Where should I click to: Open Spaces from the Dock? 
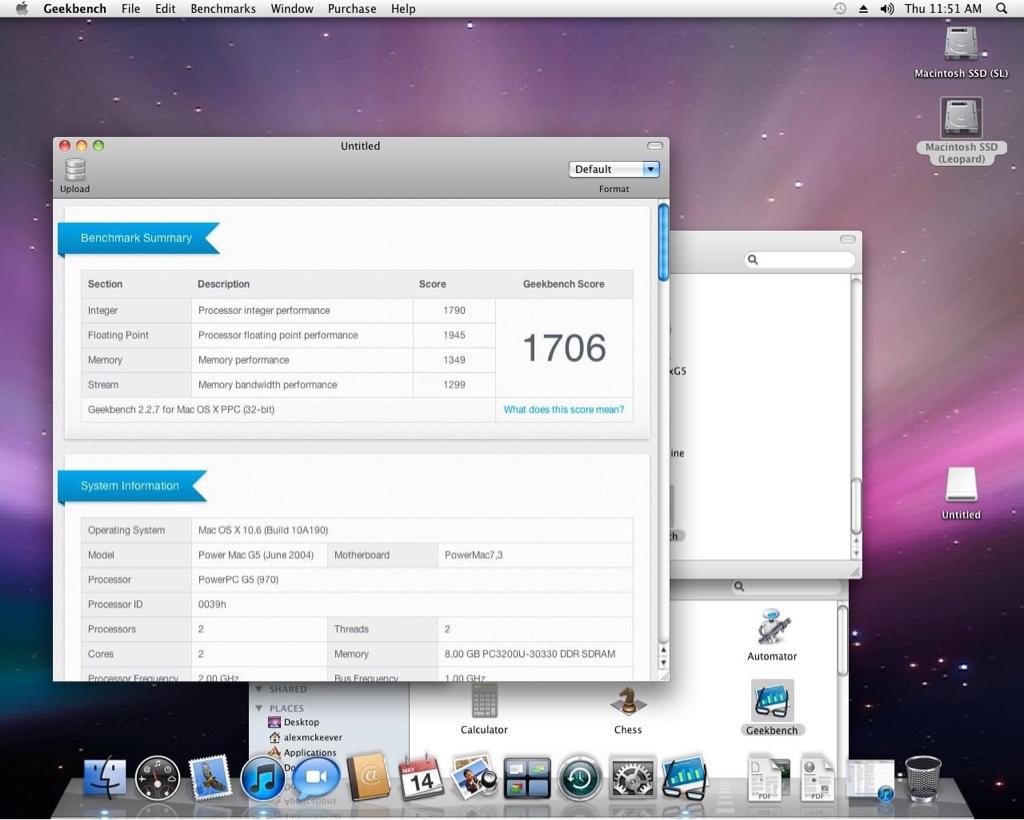click(x=526, y=778)
